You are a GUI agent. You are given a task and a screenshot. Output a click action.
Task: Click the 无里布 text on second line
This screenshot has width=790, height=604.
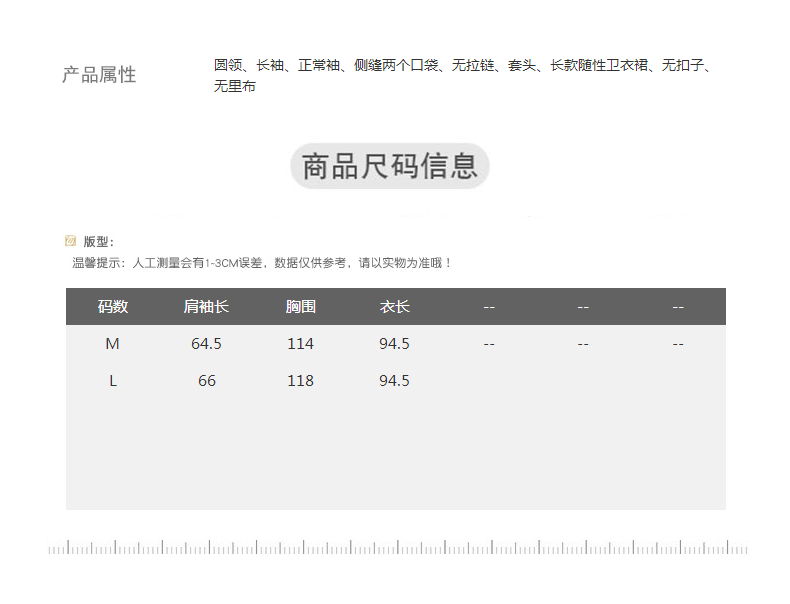tap(235, 86)
